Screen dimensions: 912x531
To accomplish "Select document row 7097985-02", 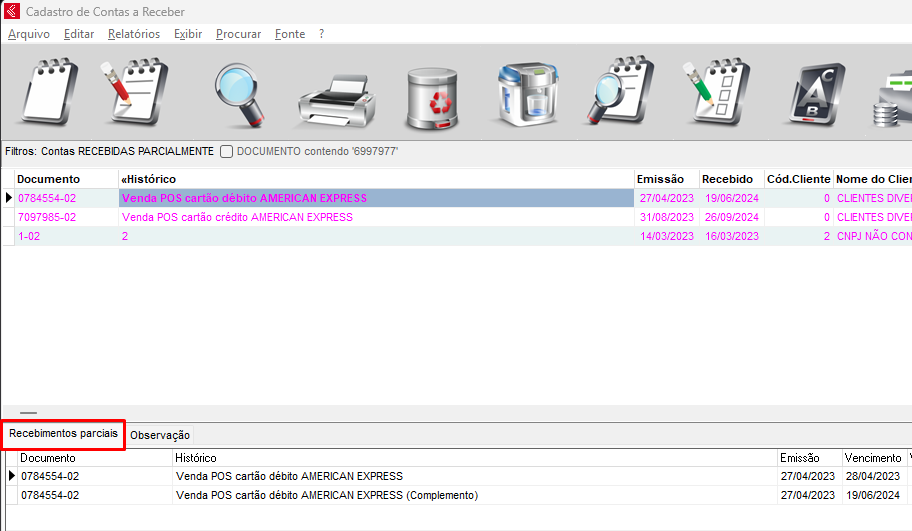I will click(x=47, y=217).
